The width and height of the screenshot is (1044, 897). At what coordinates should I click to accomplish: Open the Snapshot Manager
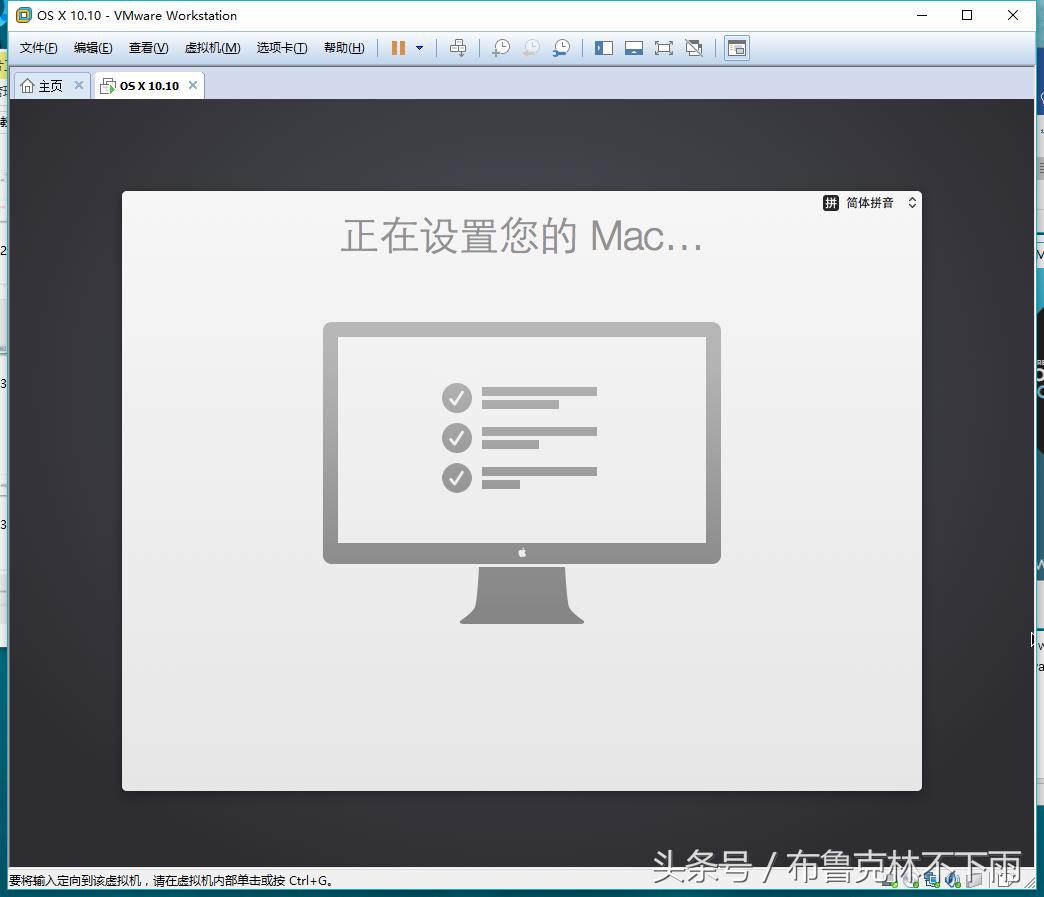tap(561, 47)
